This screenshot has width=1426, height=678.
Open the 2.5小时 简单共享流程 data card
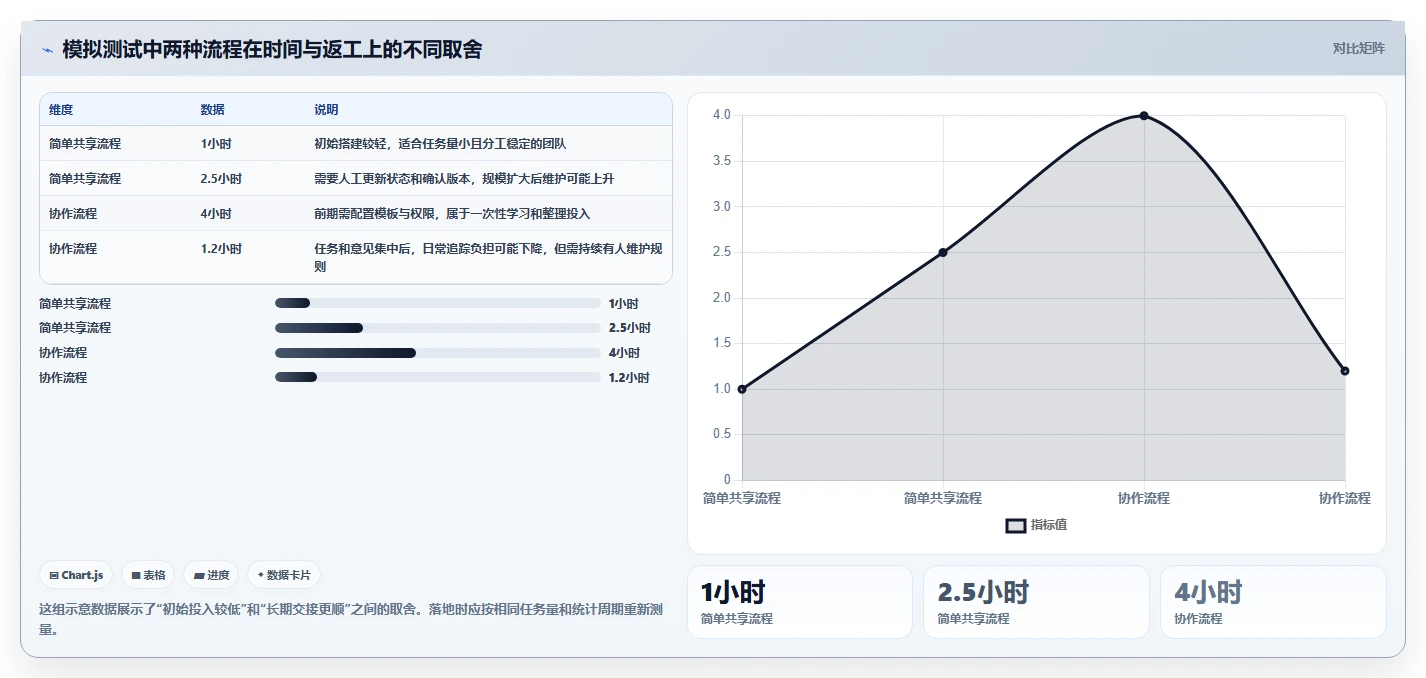pos(1036,602)
